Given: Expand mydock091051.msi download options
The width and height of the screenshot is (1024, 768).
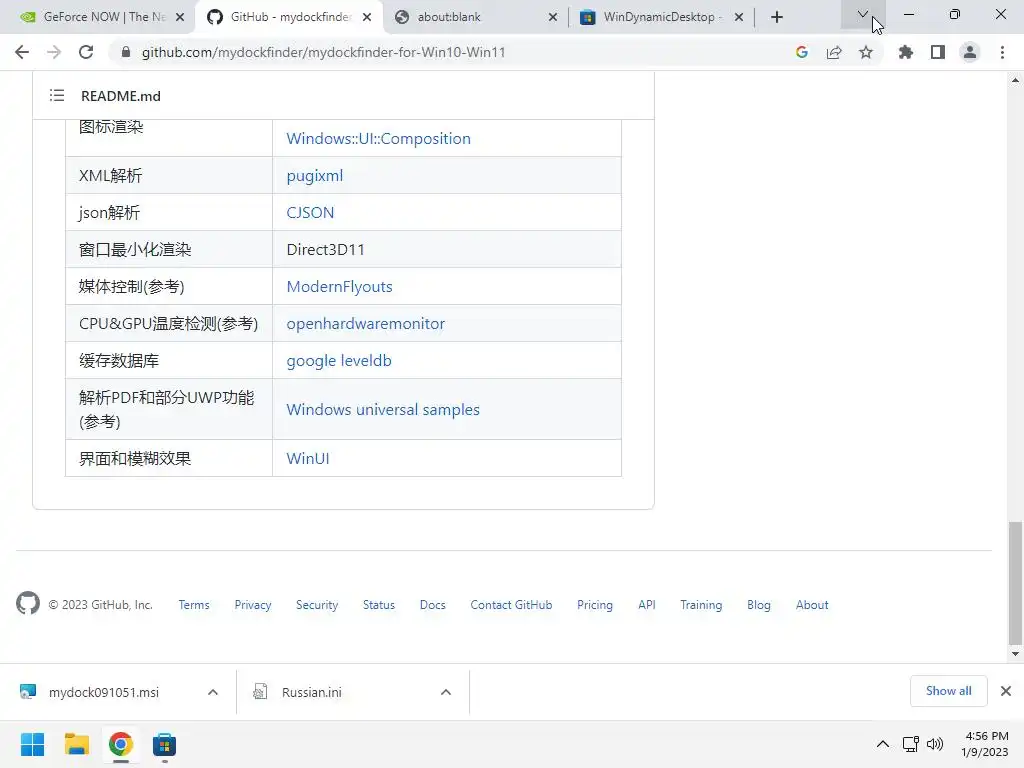Looking at the screenshot, I should [x=213, y=692].
